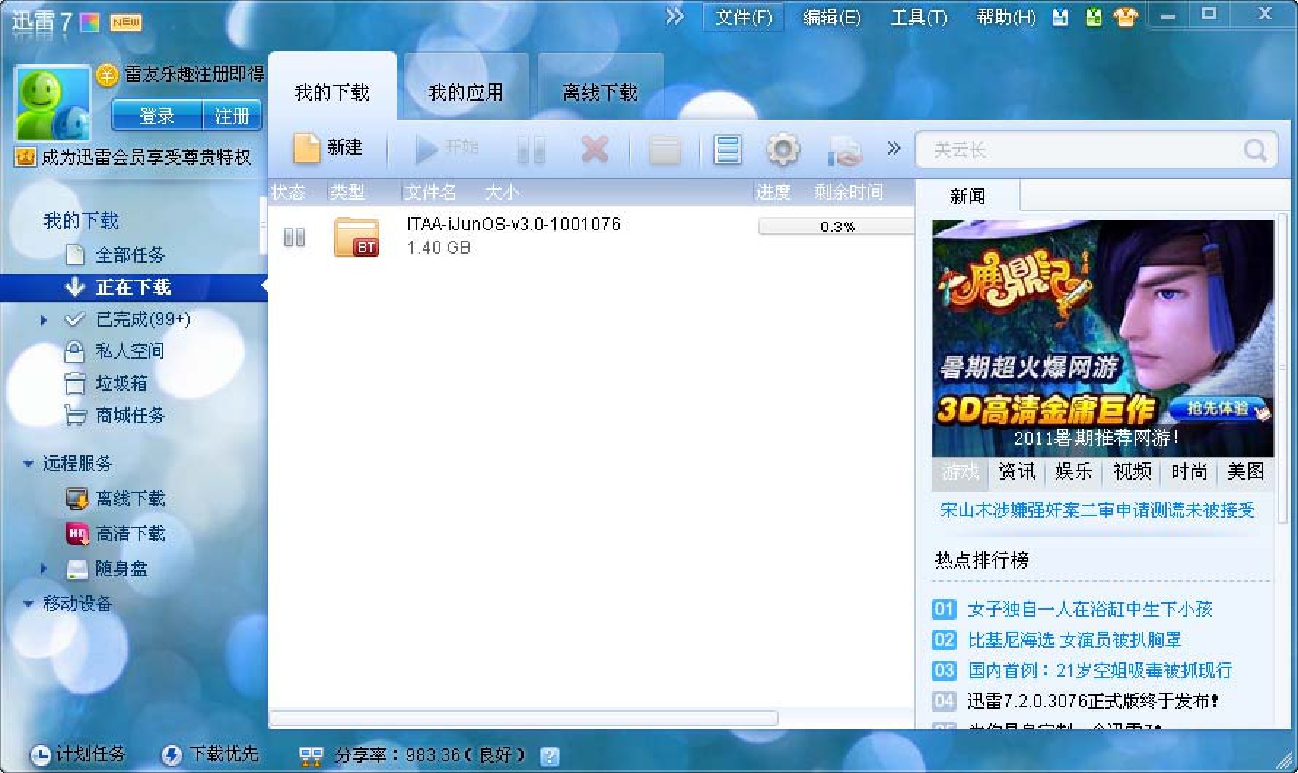
Task: Open the 文件(F) menu
Action: click(743, 18)
